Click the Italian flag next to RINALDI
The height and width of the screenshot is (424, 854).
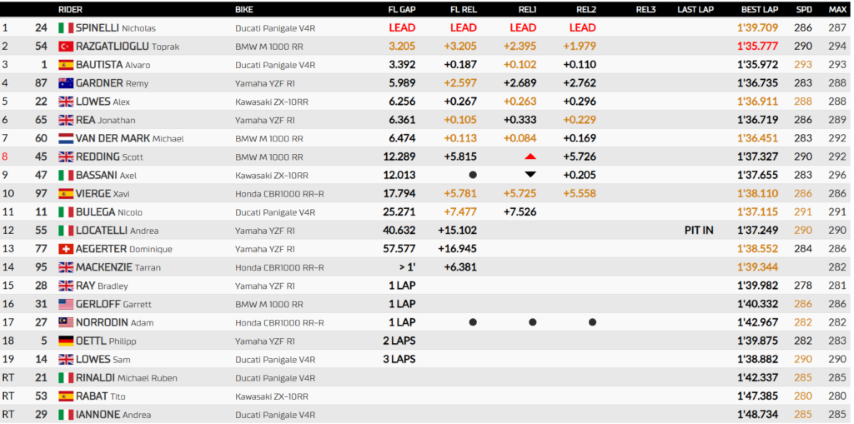click(x=66, y=378)
